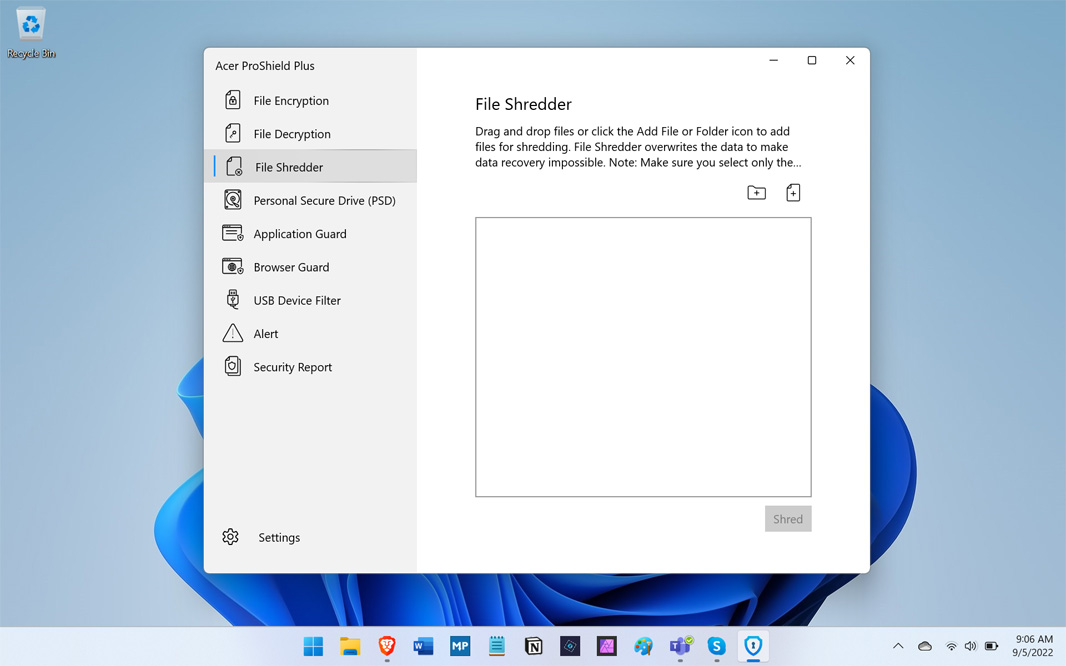Image resolution: width=1066 pixels, height=666 pixels.
Task: Show hidden system tray icons
Action: point(898,646)
